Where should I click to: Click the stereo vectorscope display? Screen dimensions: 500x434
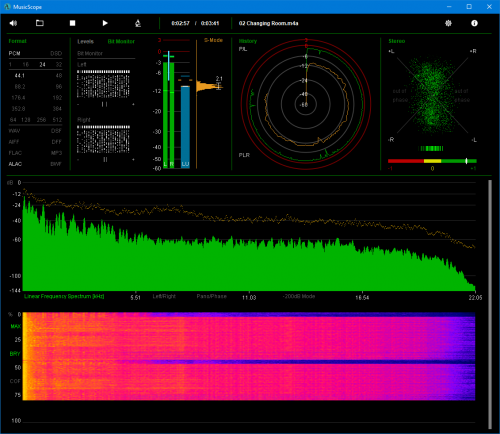click(432, 95)
